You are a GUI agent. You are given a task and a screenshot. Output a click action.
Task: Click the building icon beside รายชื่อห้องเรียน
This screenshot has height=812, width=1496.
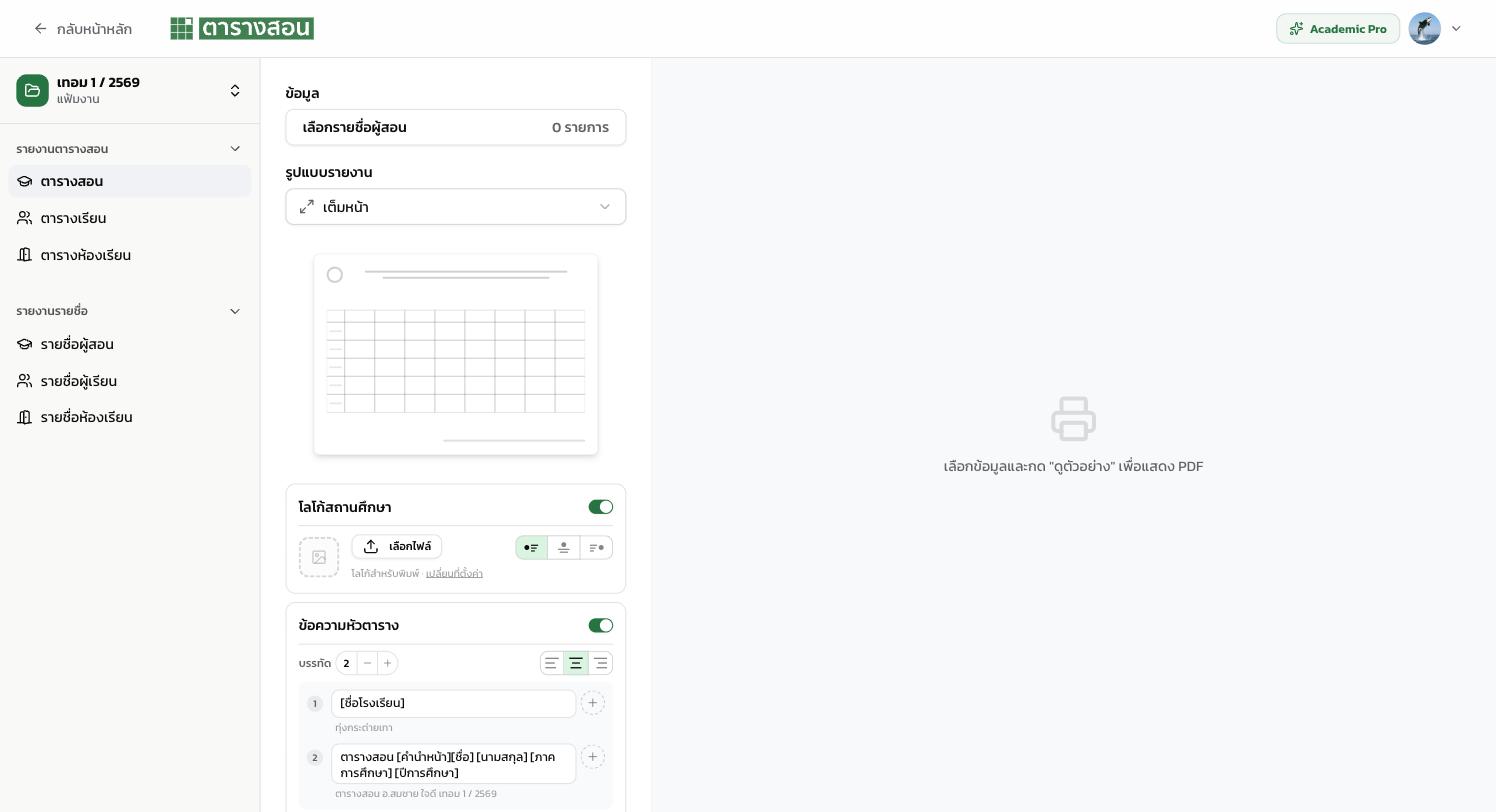click(24, 417)
